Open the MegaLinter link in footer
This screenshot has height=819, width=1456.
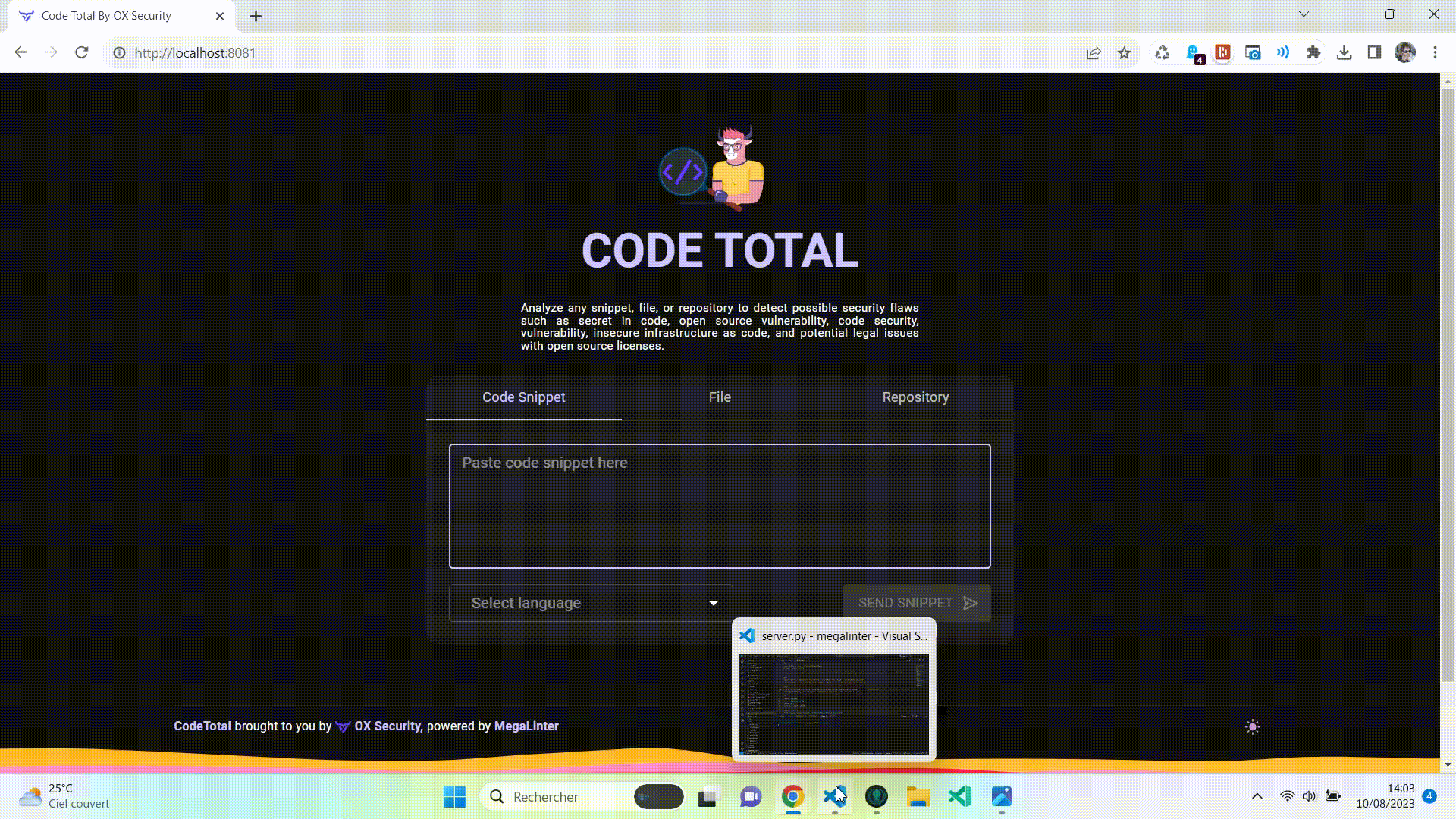(x=526, y=726)
